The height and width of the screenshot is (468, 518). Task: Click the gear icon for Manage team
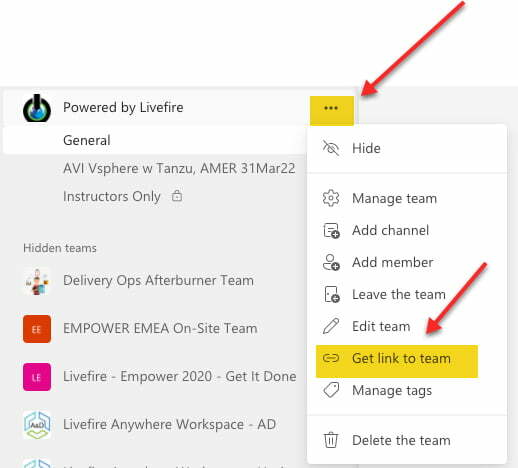pyautogui.click(x=331, y=198)
